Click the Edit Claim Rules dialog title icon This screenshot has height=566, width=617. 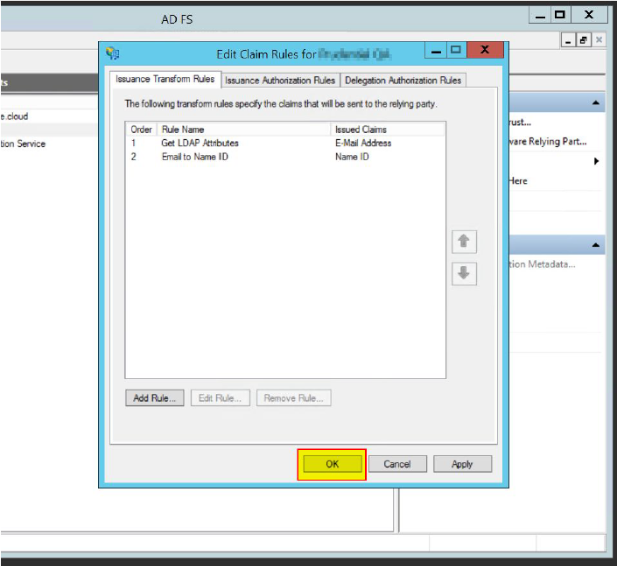click(113, 53)
